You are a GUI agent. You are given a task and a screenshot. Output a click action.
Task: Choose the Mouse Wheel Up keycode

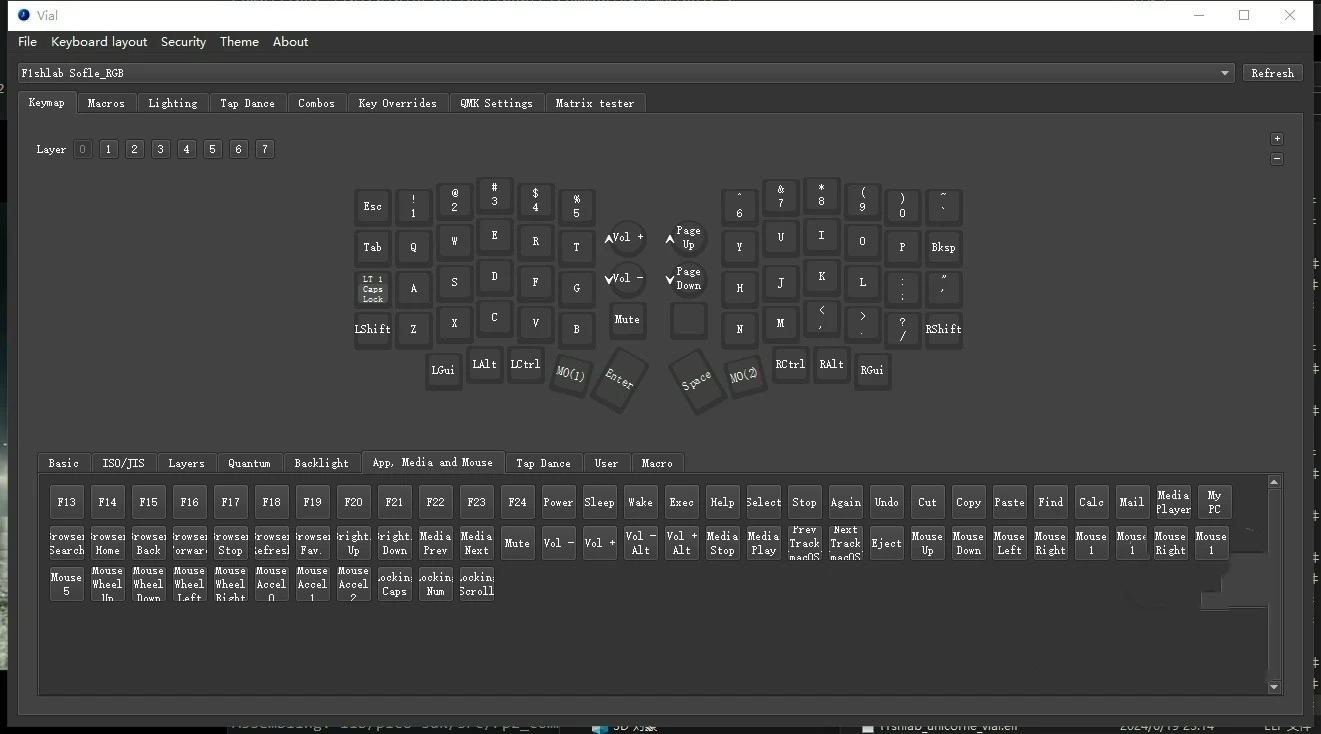point(107,584)
